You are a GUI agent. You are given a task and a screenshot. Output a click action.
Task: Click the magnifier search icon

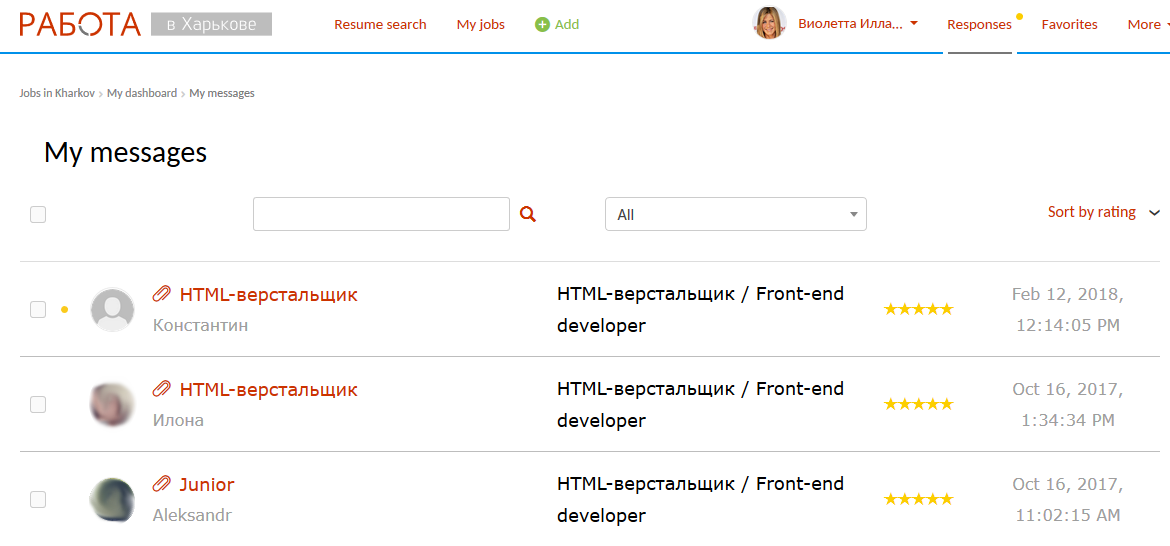click(x=528, y=214)
